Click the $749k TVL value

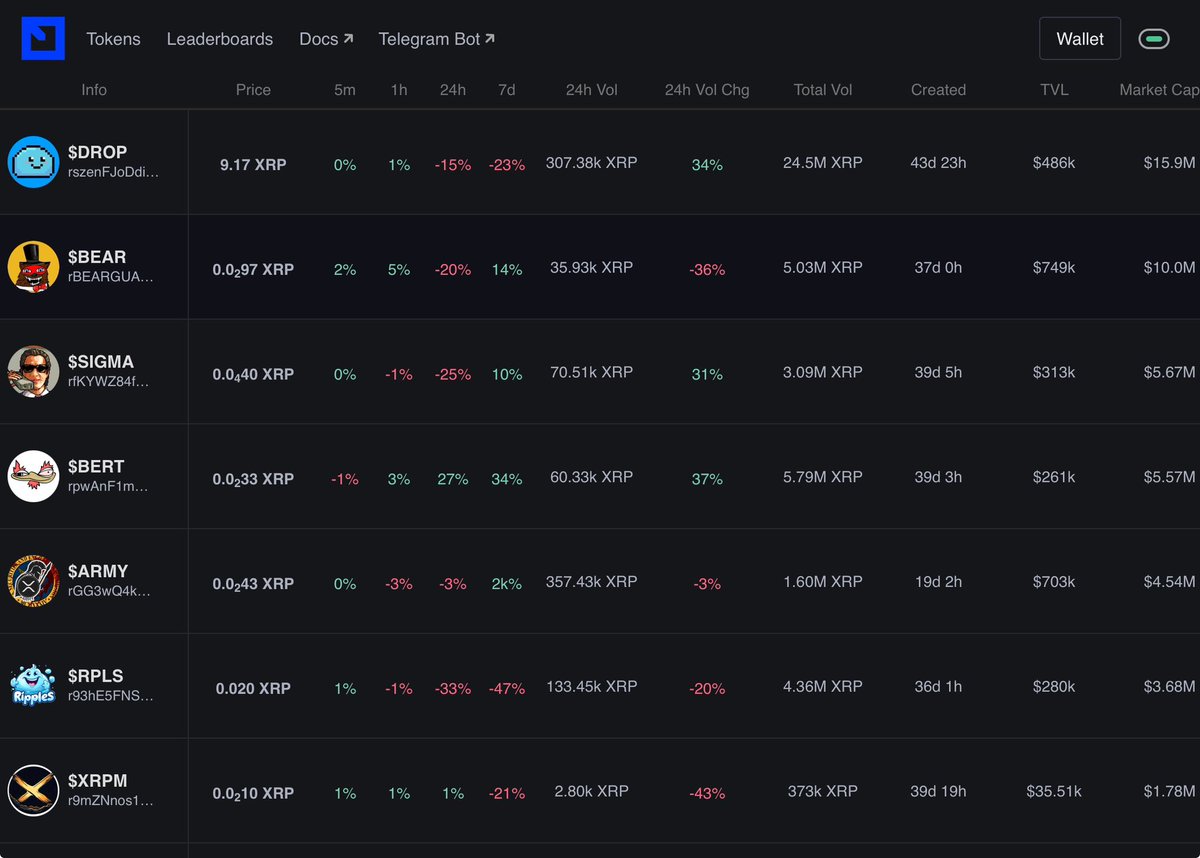pyautogui.click(x=1054, y=268)
